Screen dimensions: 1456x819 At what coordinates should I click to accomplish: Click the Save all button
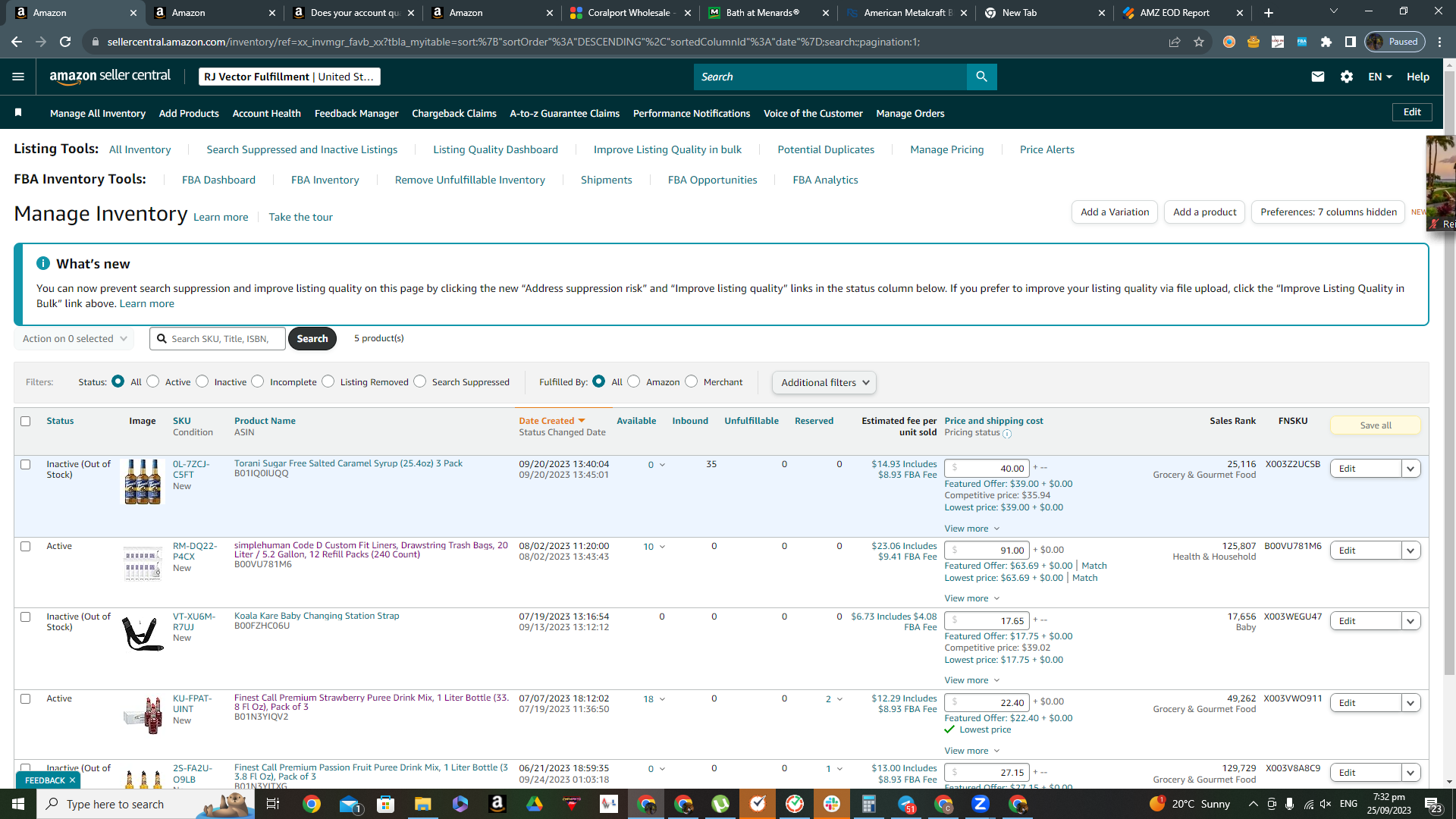point(1376,425)
